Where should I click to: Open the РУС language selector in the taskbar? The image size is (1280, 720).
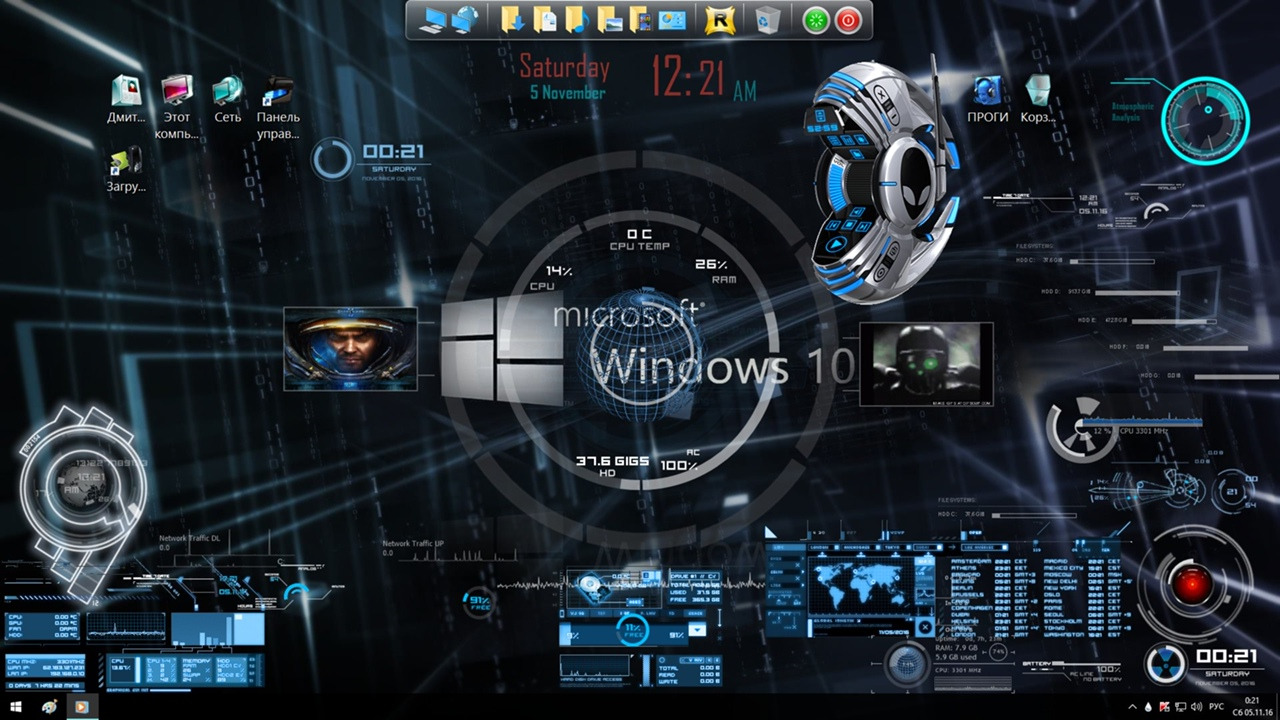[x=1216, y=707]
